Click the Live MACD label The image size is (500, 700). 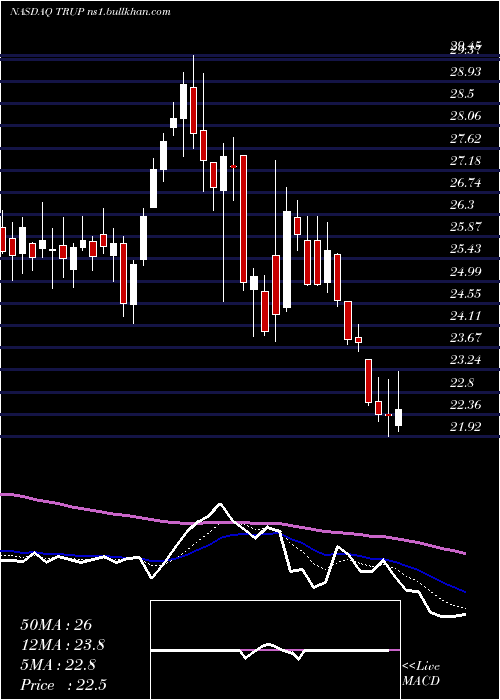pos(421,673)
